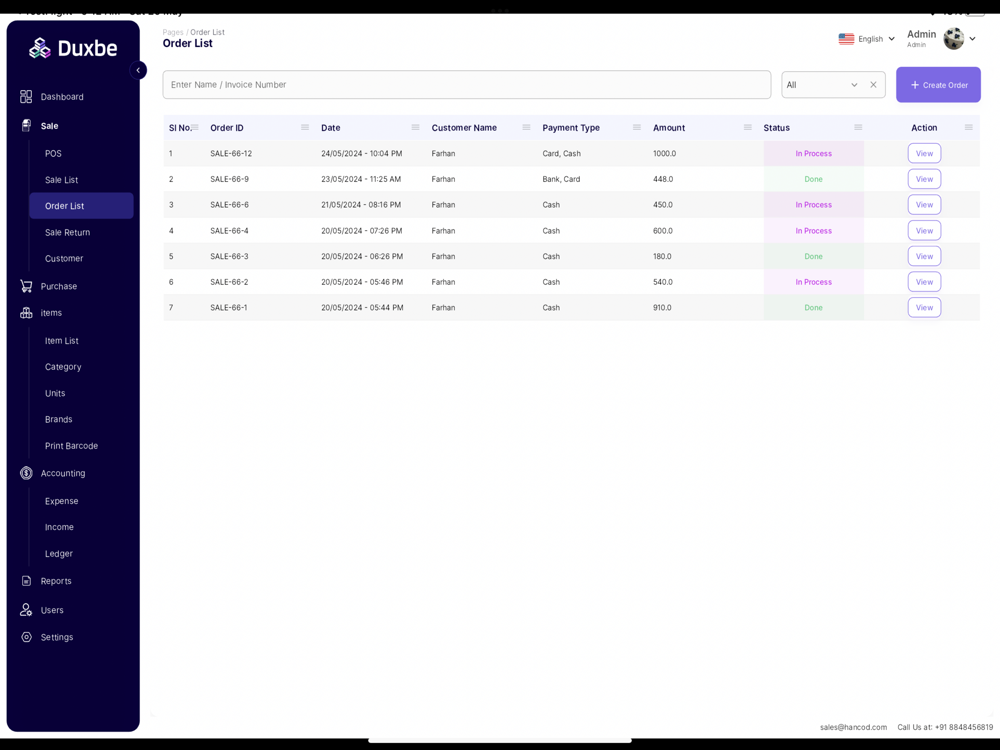The height and width of the screenshot is (750, 1000).
Task: Click the date 21/05/2024 - 08:16 PM
Action: (x=361, y=205)
